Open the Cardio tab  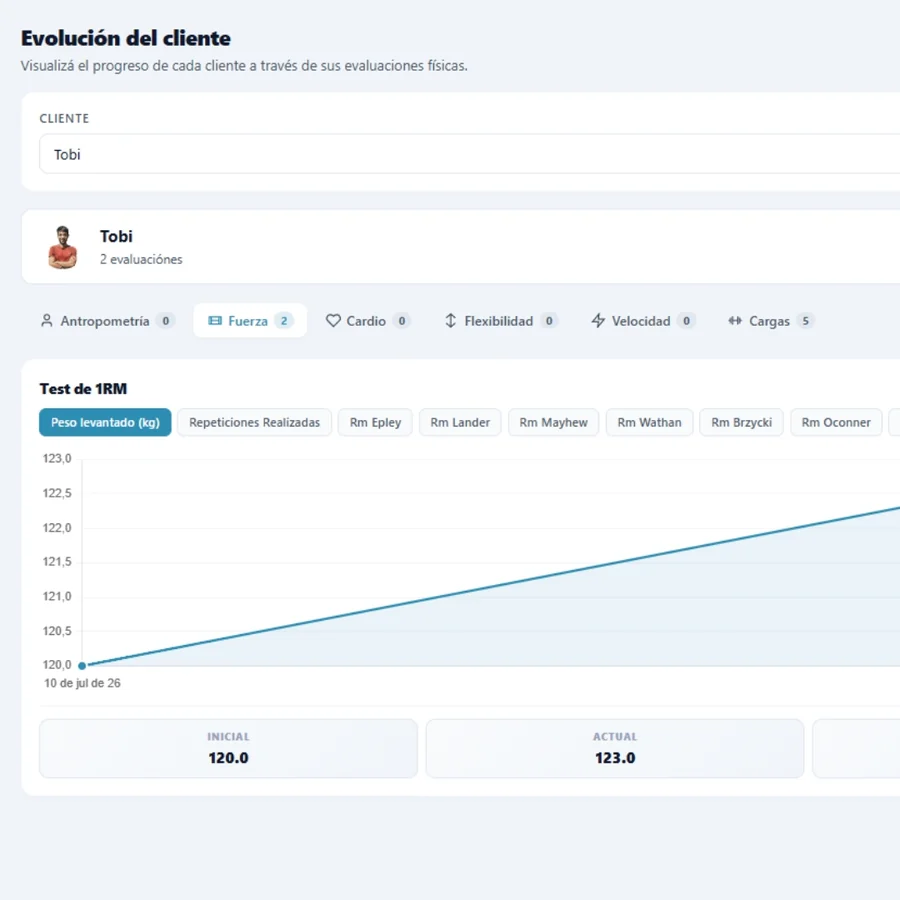tap(367, 321)
